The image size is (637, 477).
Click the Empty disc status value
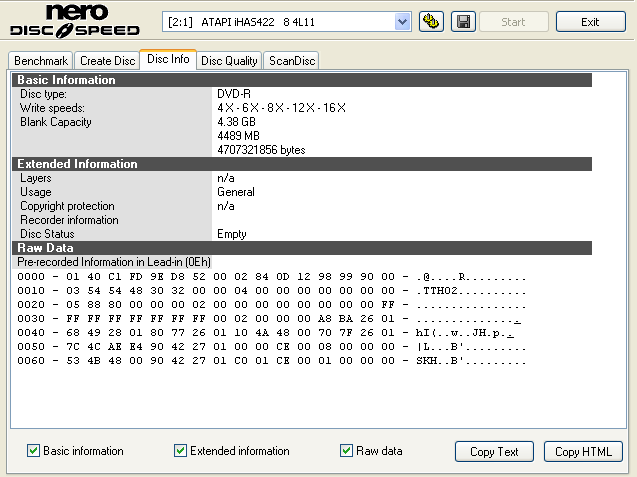coord(232,234)
